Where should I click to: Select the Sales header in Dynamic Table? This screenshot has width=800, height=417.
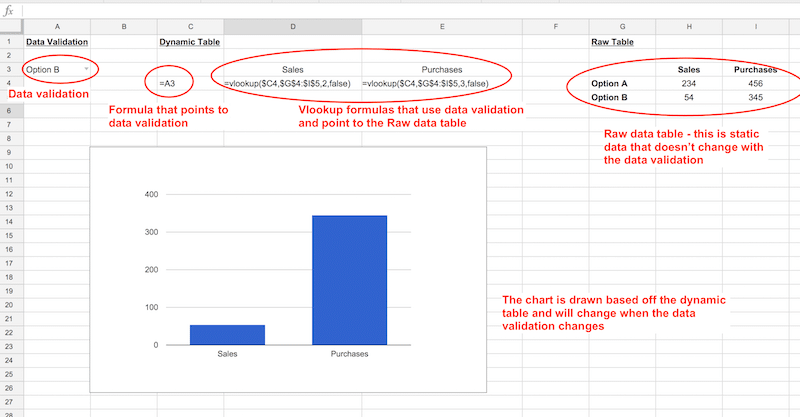click(293, 69)
